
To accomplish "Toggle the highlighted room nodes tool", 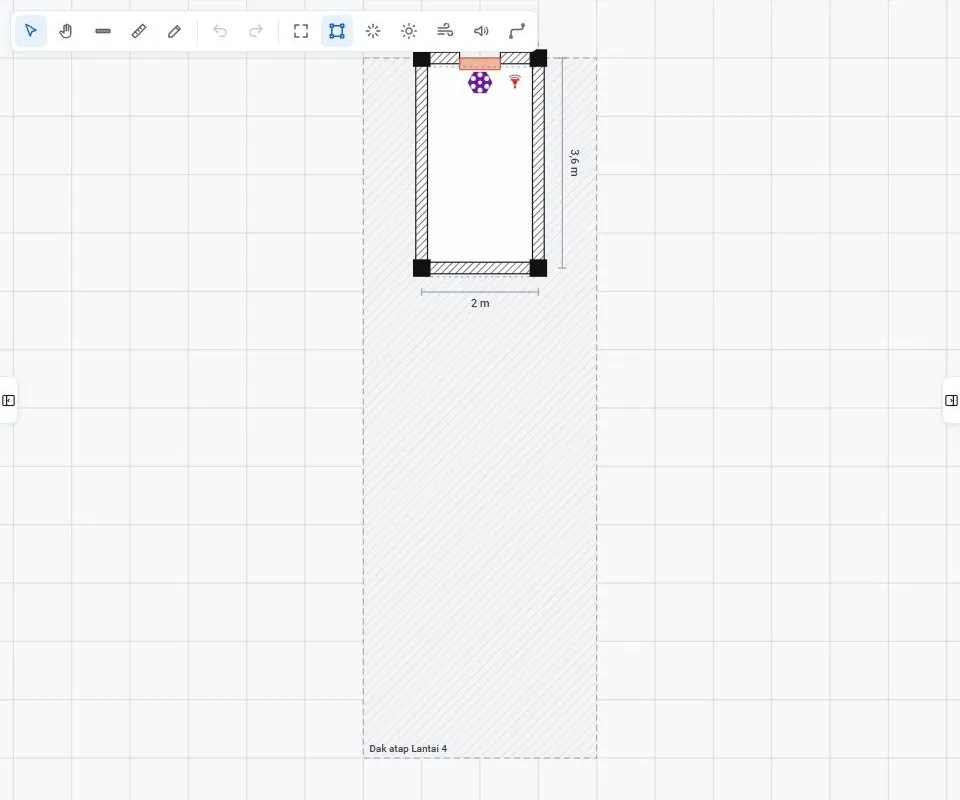I will (337, 31).
